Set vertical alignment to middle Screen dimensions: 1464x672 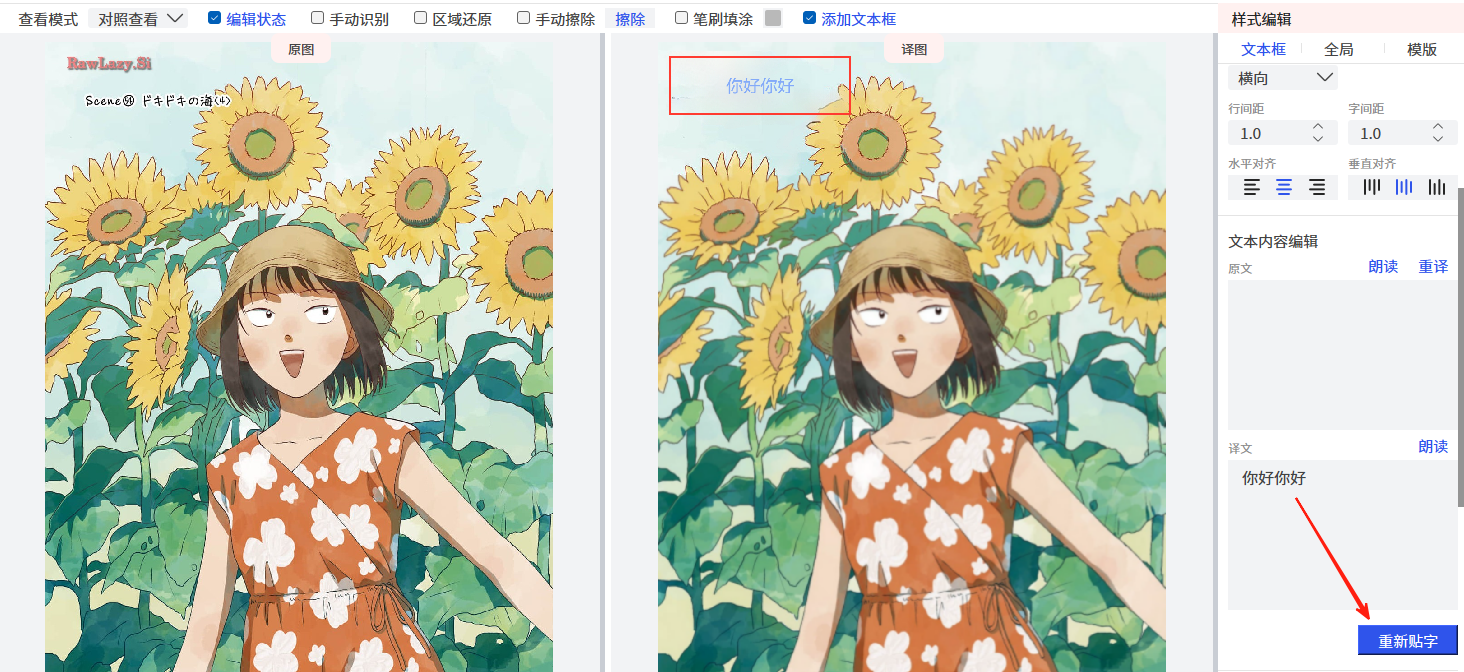coord(1404,187)
